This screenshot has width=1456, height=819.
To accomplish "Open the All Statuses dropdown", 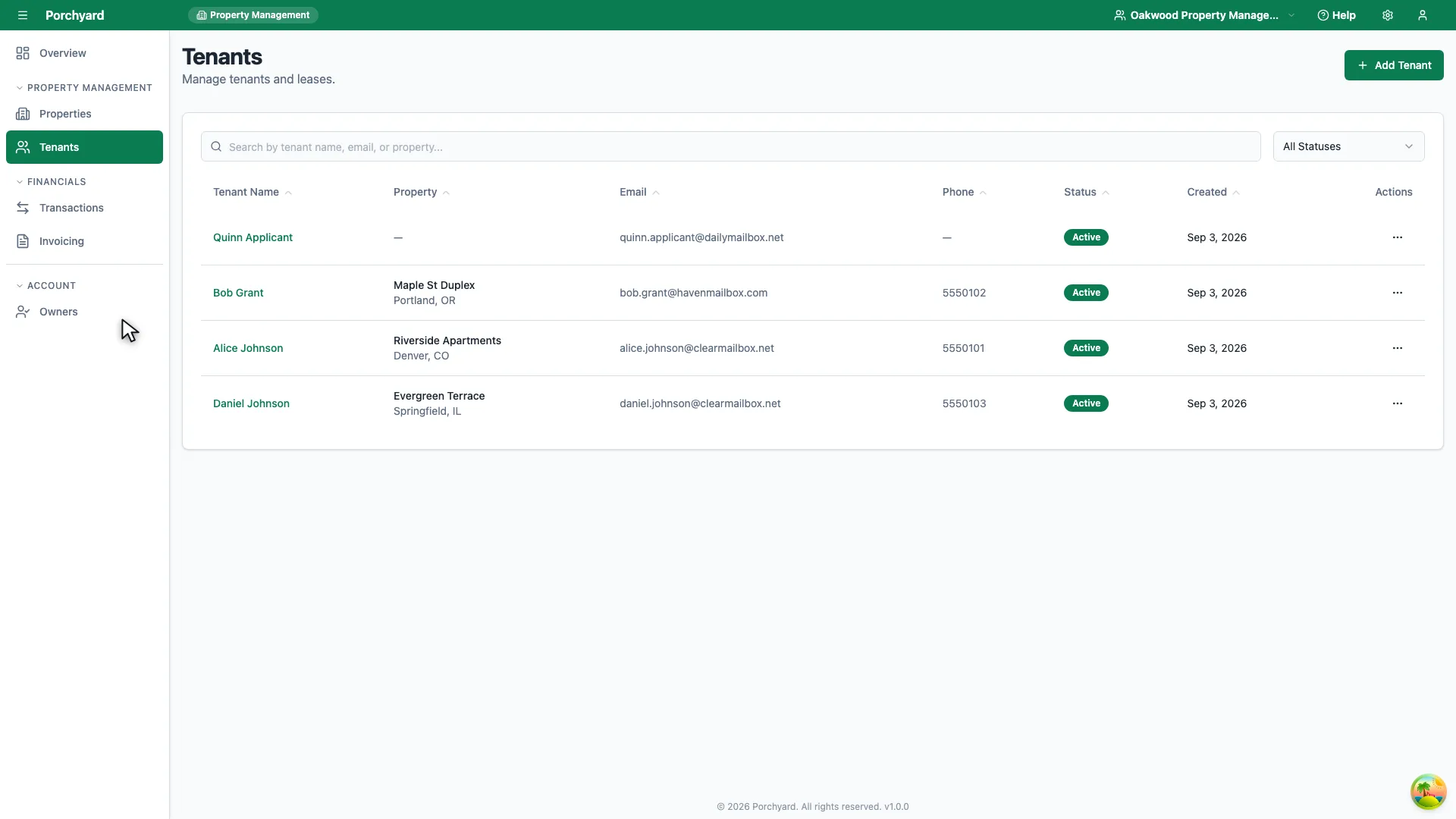I will 1348,146.
